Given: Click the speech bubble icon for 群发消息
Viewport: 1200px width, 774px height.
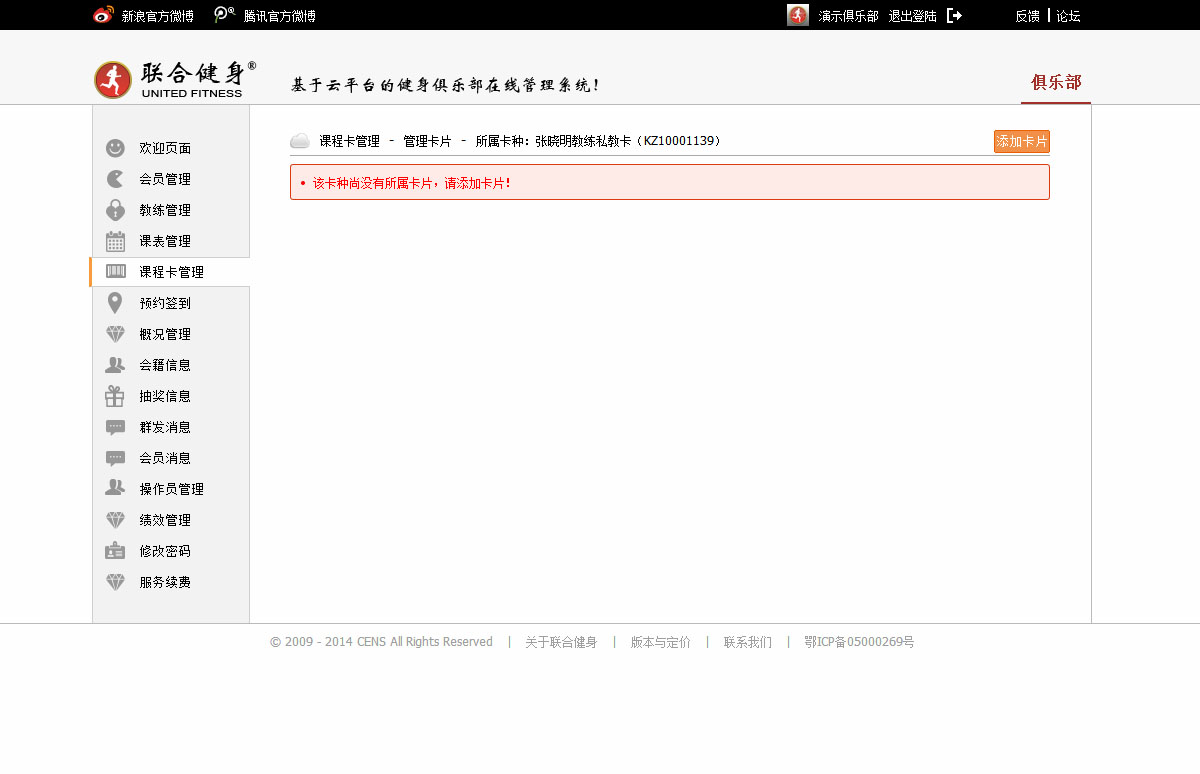Looking at the screenshot, I should [x=115, y=427].
